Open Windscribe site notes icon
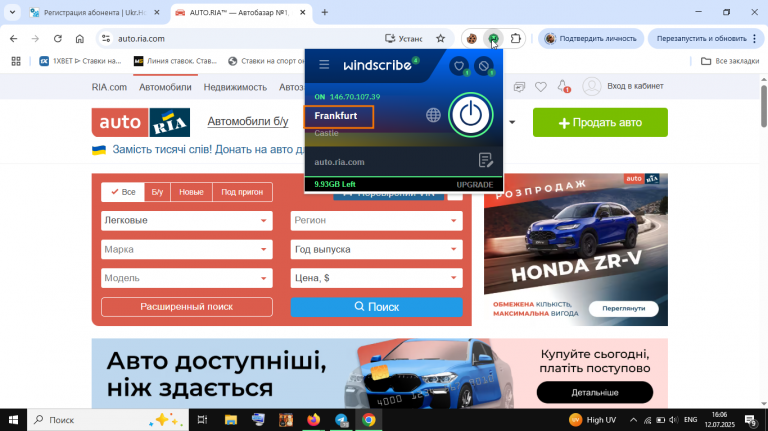Viewport: 768px width, 431px height. tap(485, 160)
